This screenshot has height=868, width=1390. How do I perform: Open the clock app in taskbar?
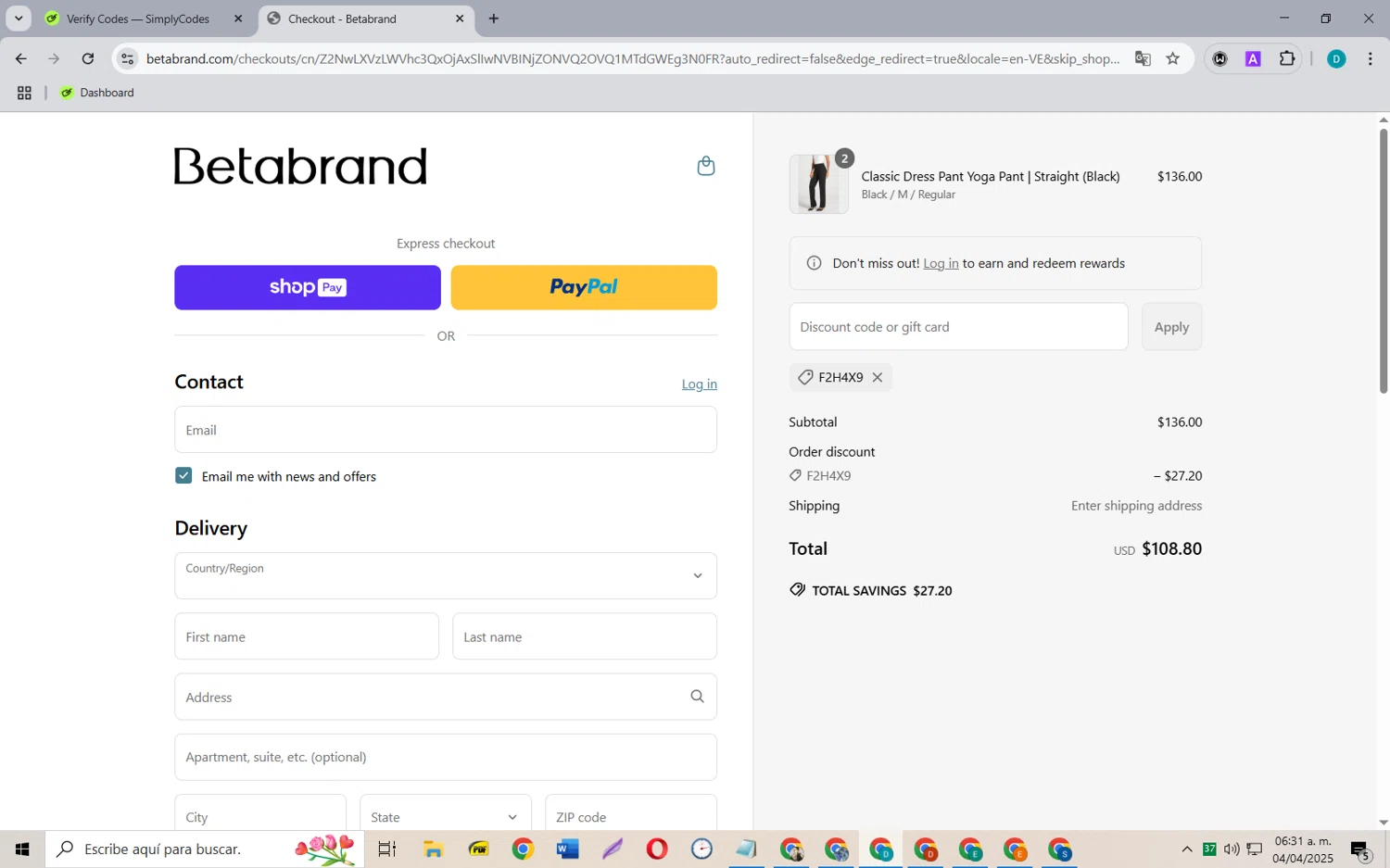coord(701,849)
